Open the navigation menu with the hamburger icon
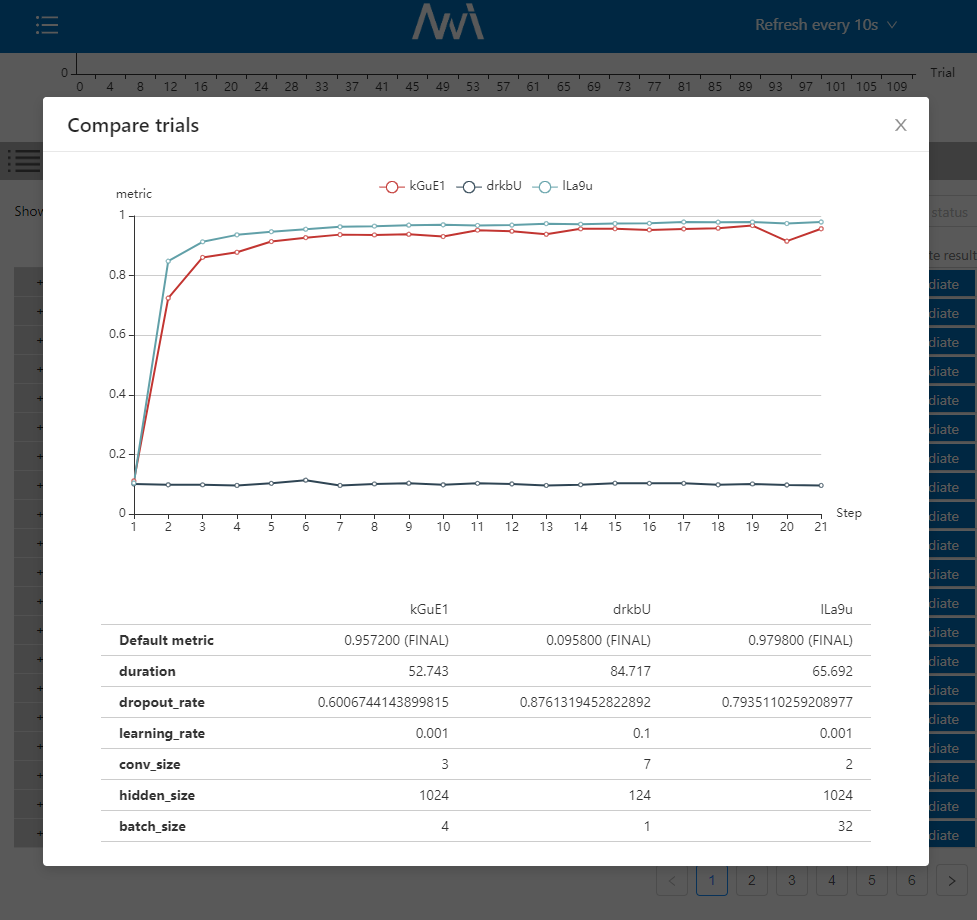The height and width of the screenshot is (920, 977). 47,25
